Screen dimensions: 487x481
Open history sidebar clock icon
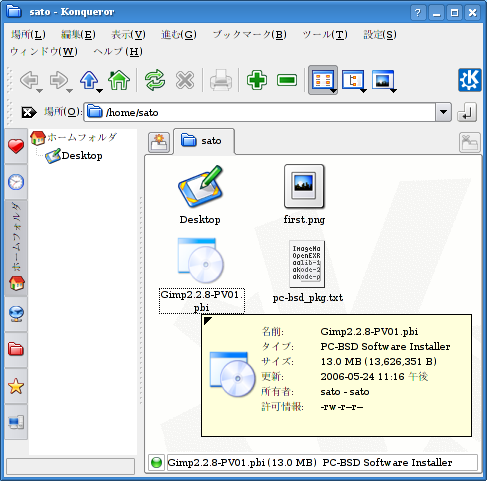16,182
